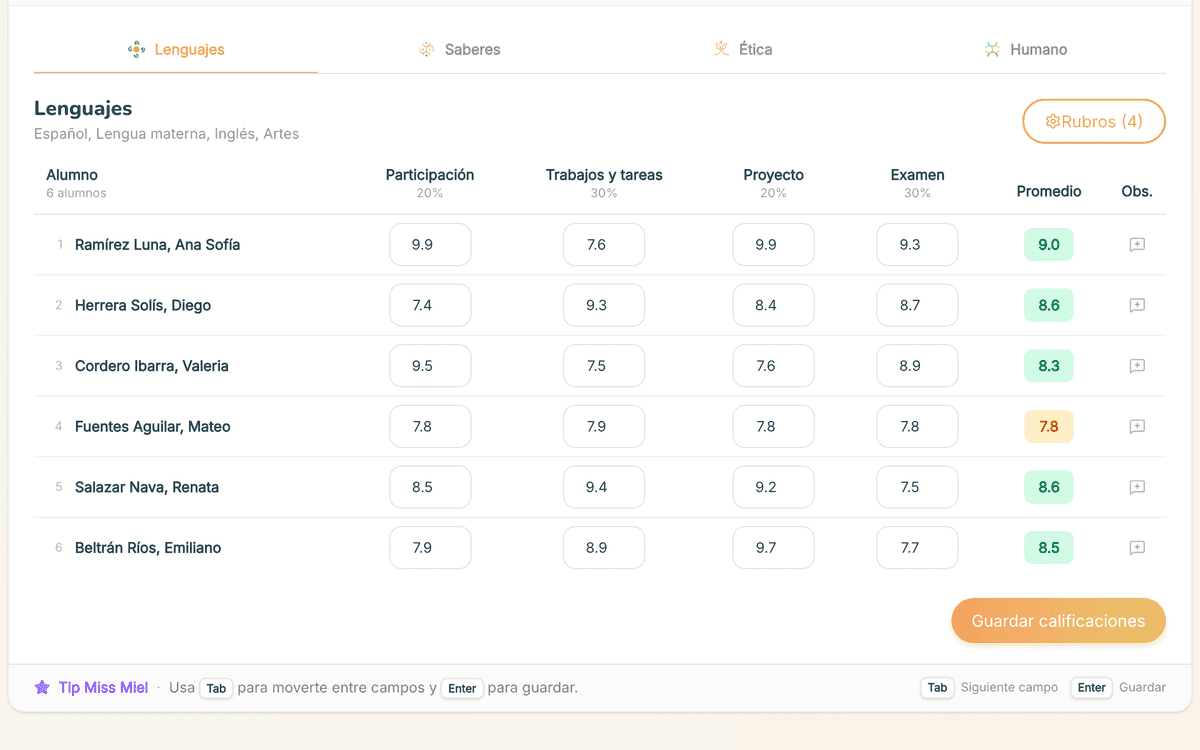Edit Mateo's Participación grade field
This screenshot has width=1200, height=750.
[x=430, y=427]
